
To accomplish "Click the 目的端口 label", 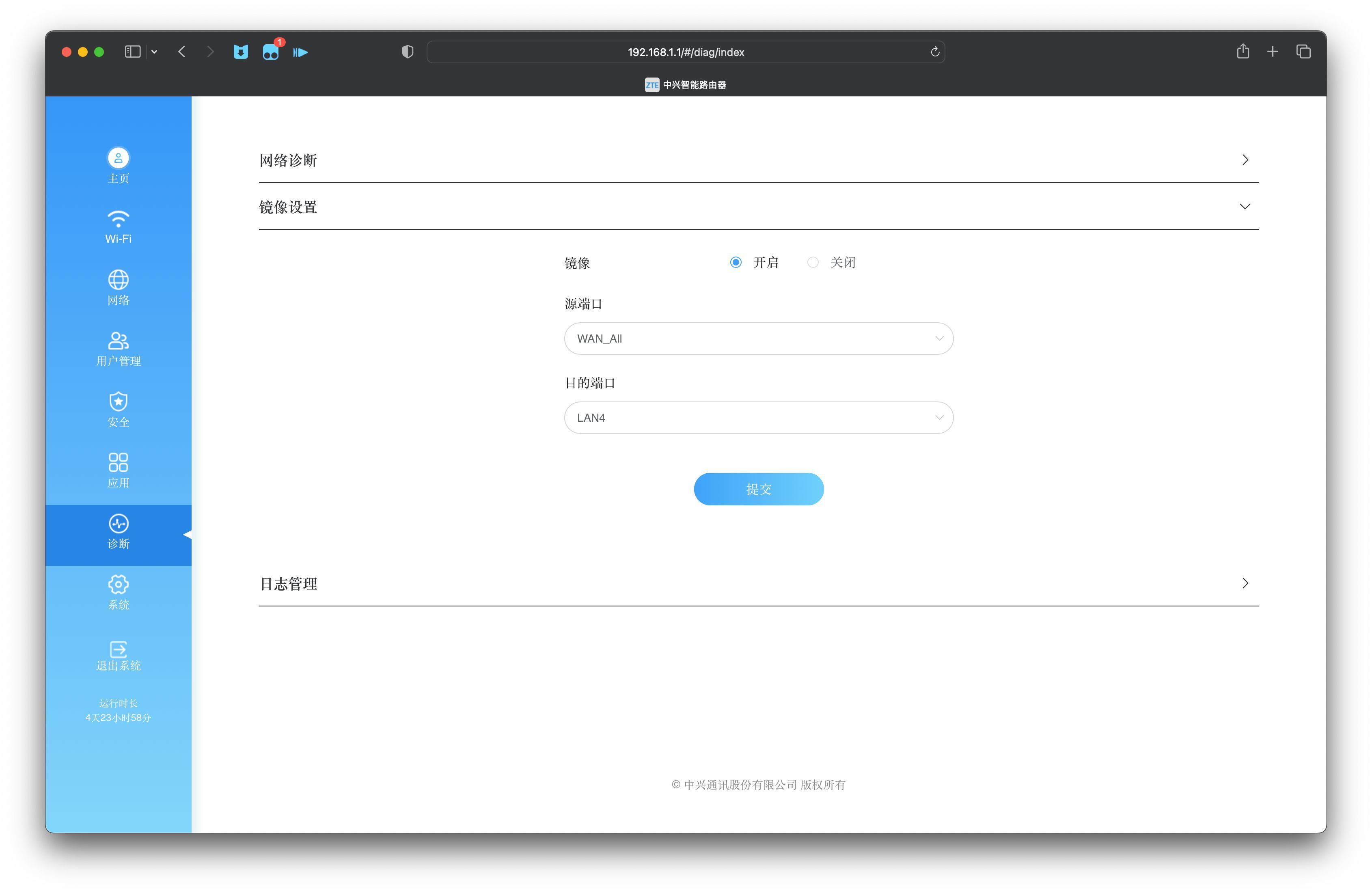I will [590, 383].
